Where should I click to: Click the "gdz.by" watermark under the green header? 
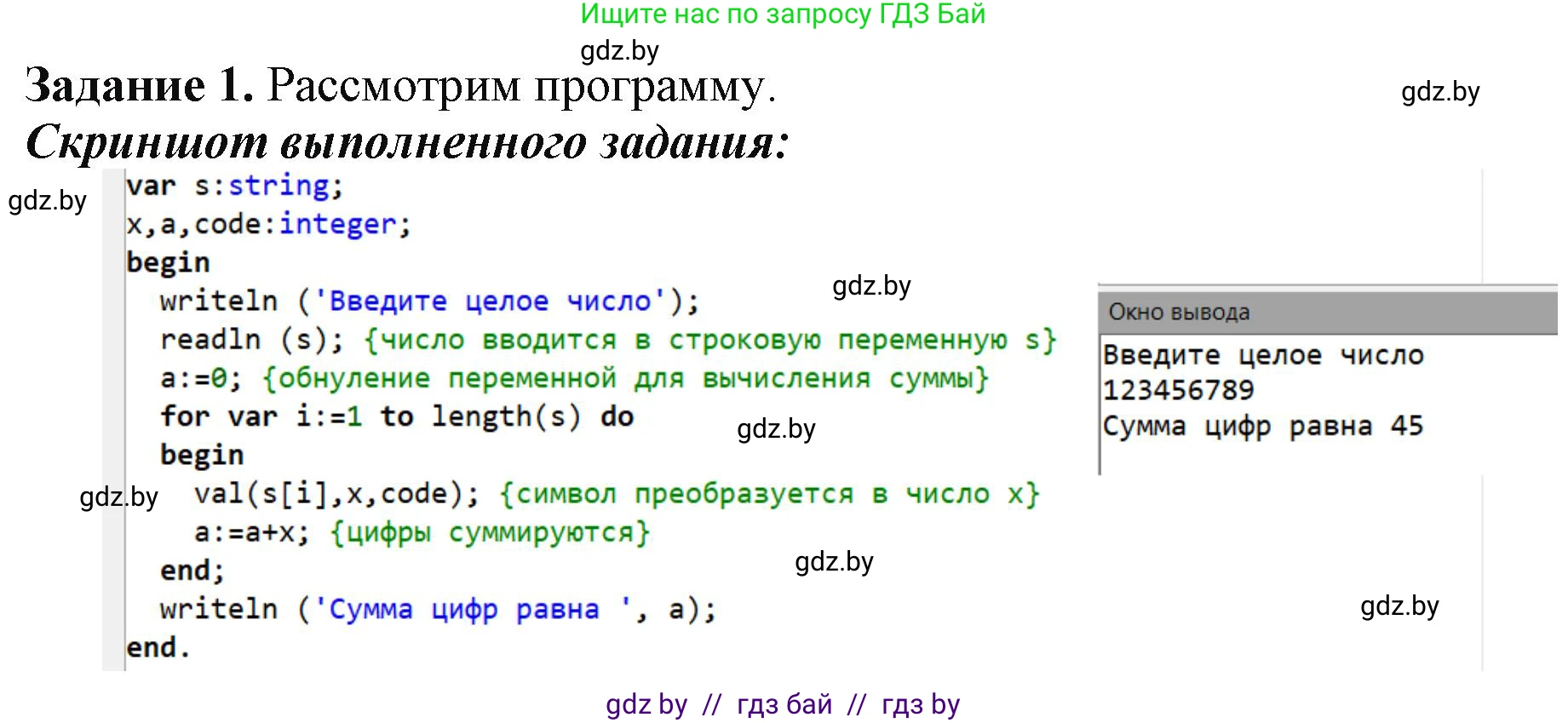click(x=619, y=51)
